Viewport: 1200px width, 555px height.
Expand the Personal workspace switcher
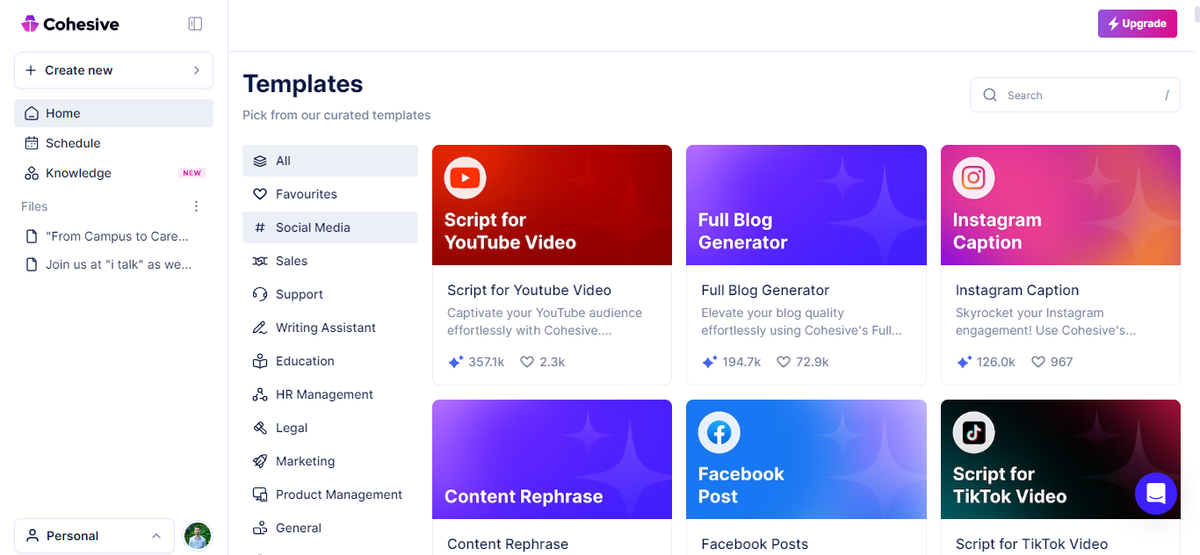94,536
